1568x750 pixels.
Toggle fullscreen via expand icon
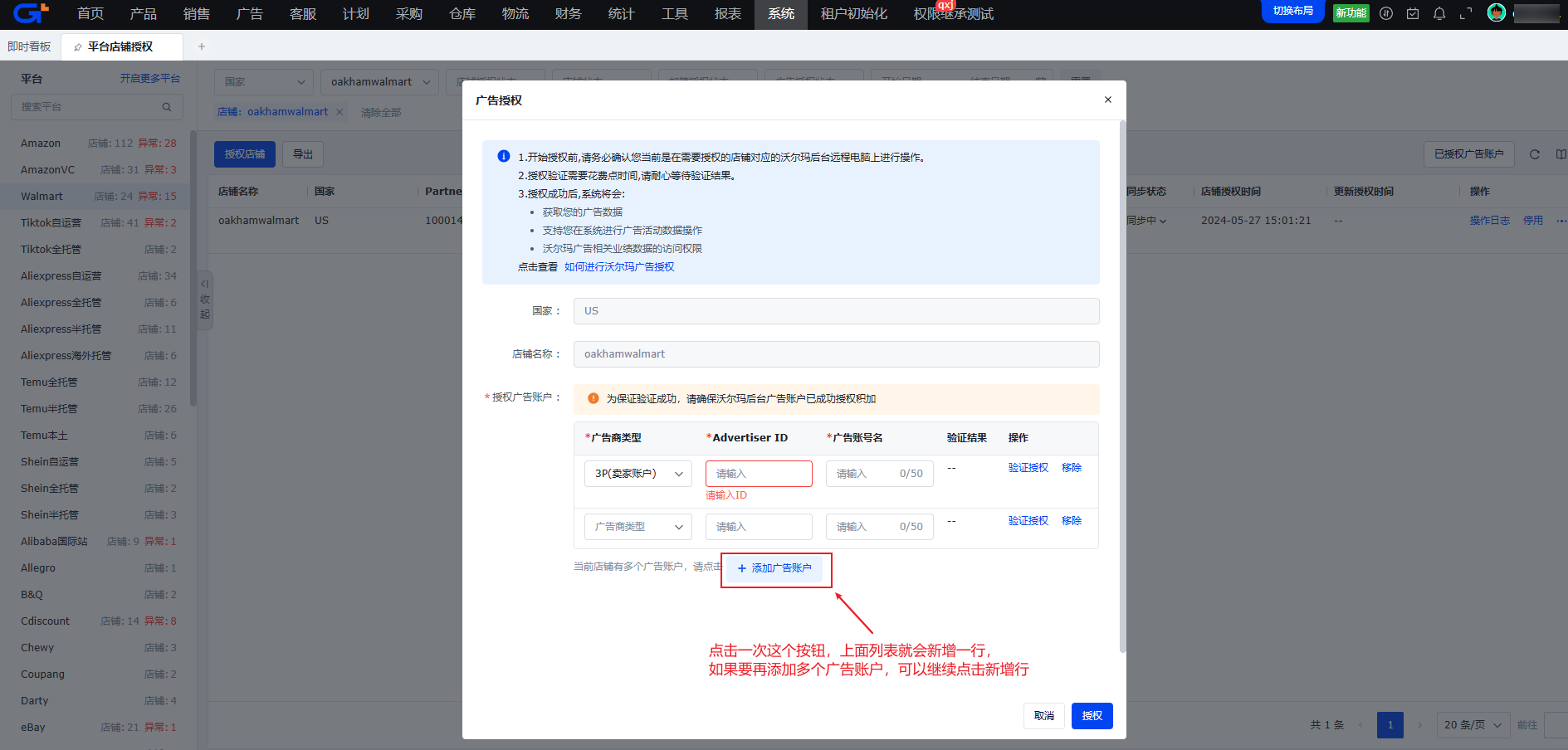tap(1466, 13)
